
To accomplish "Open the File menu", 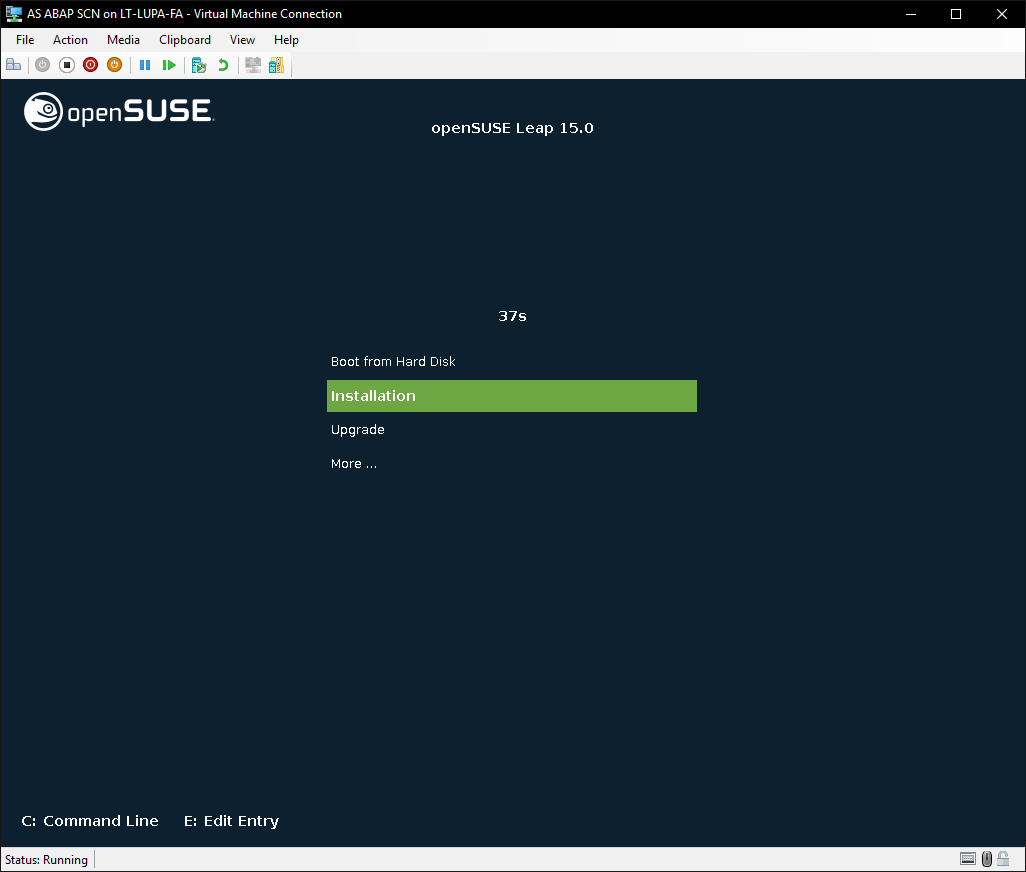I will [x=25, y=40].
